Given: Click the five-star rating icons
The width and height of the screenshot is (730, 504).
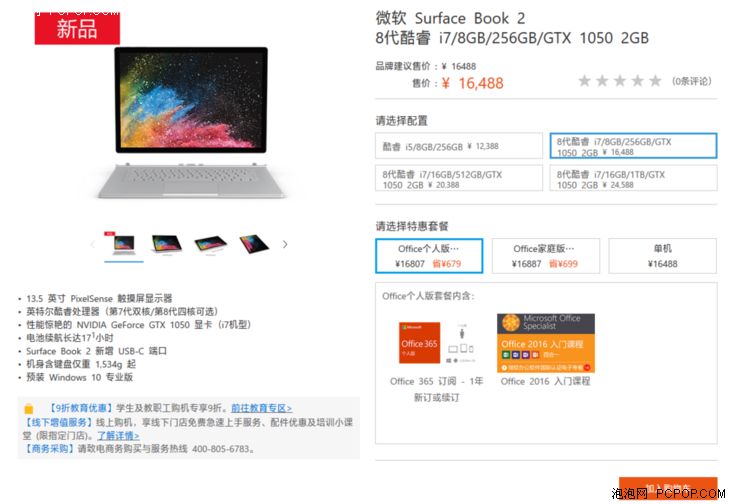Looking at the screenshot, I should [x=620, y=81].
